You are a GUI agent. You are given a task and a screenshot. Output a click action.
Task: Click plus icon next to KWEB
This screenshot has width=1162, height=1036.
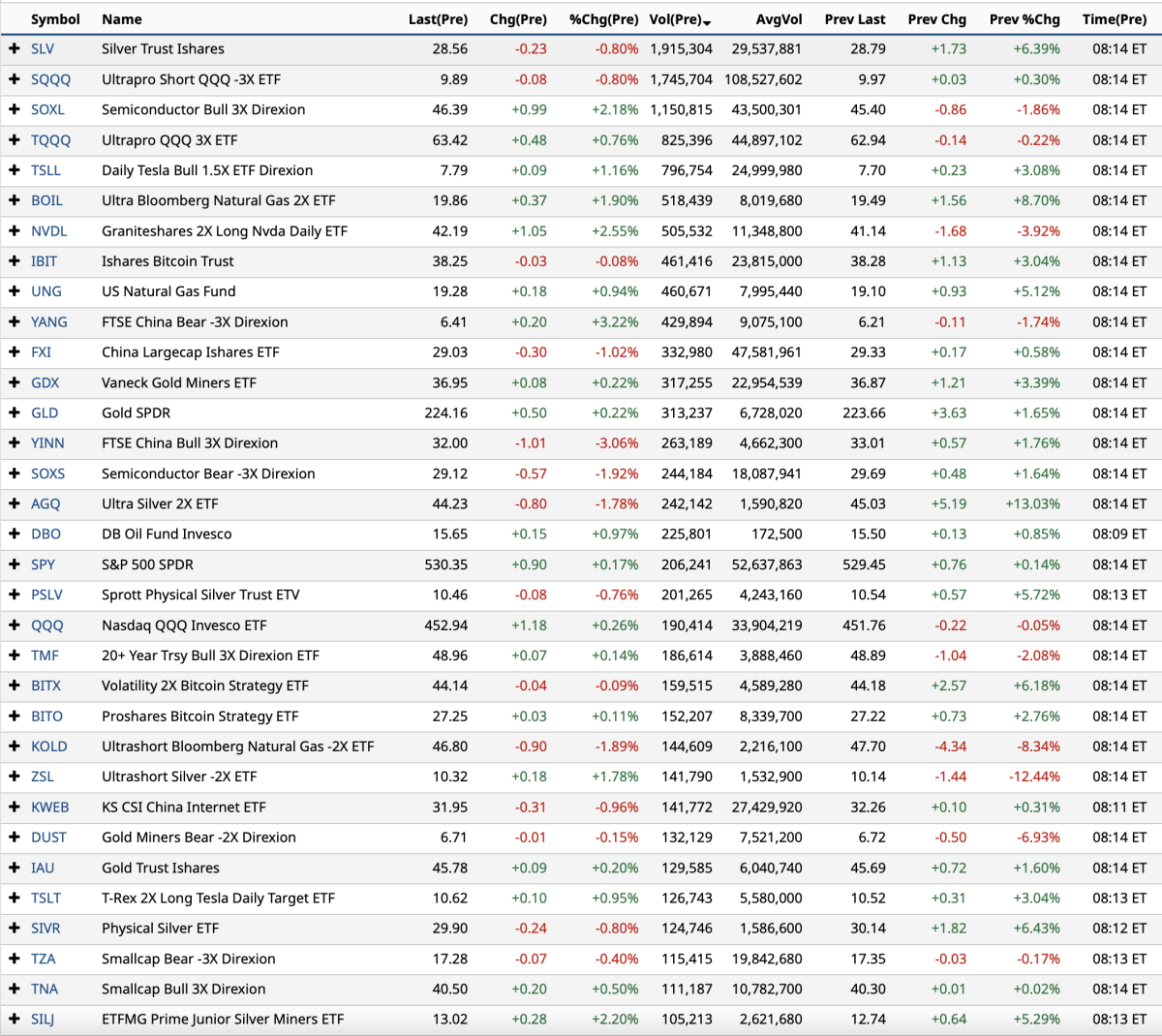click(x=15, y=807)
